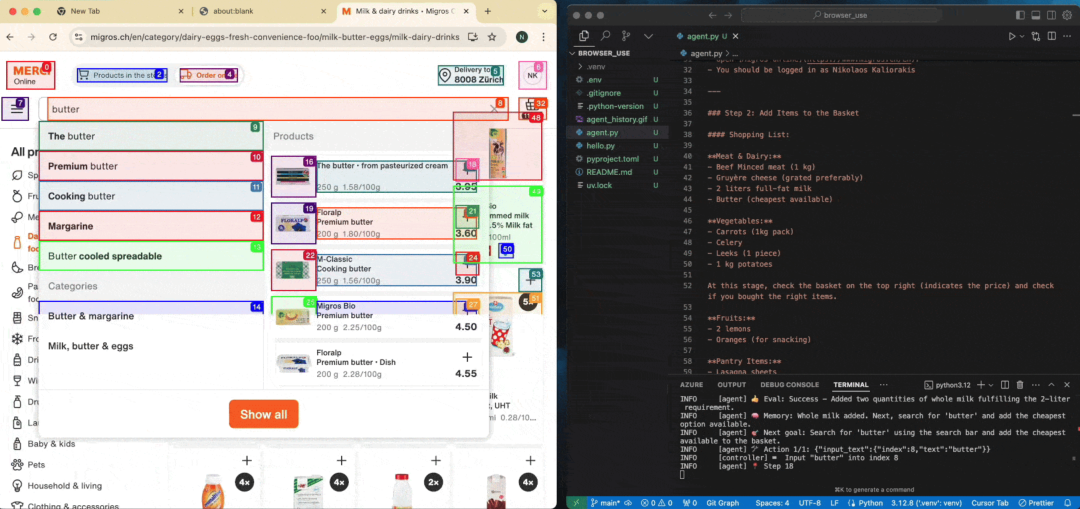Open changes compare icon in editor toolbar
This screenshot has width=1080, height=509.
1036,36
